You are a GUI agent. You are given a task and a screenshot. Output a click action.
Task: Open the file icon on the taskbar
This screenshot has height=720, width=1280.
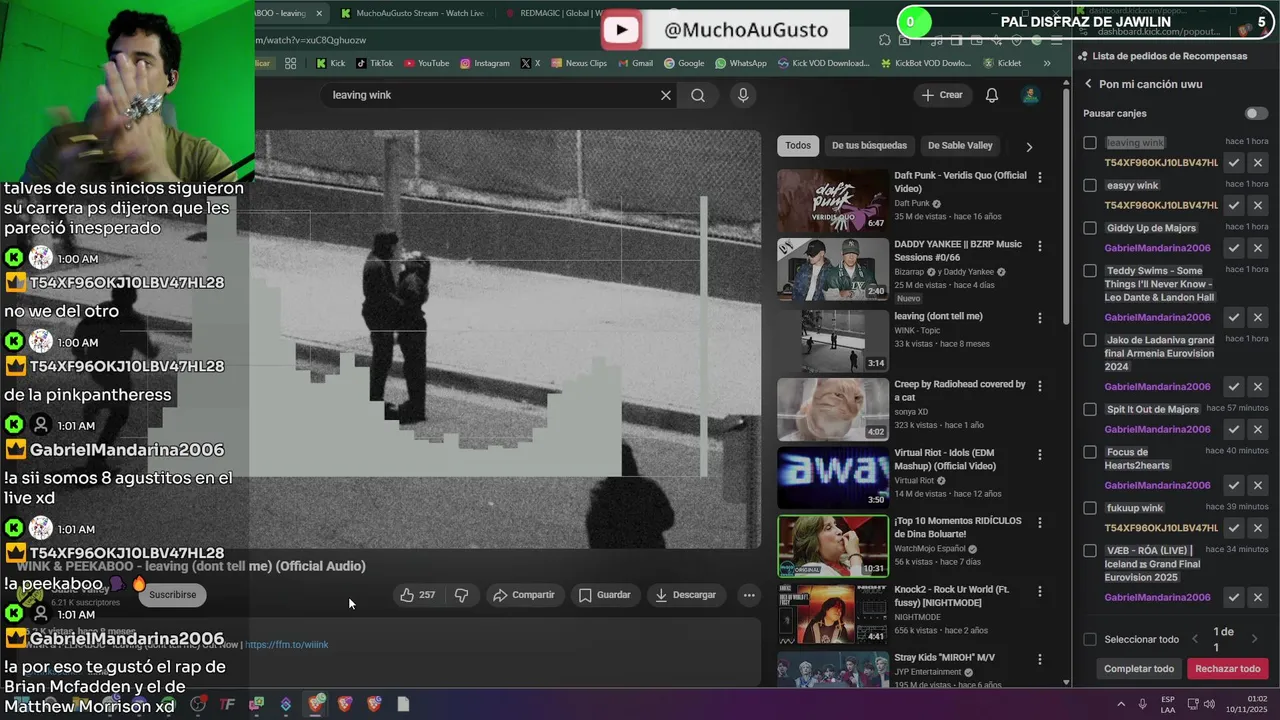coord(403,704)
